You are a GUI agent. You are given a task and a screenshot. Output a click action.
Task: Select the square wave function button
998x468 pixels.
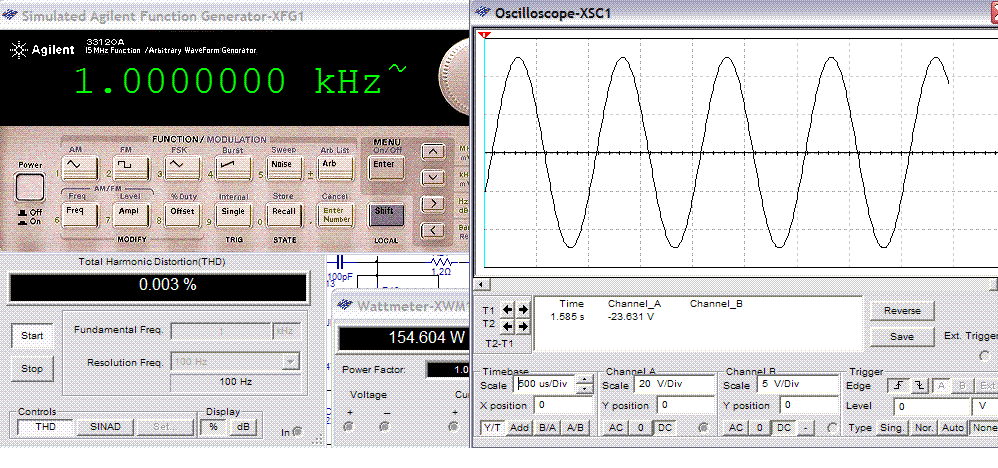[132, 167]
